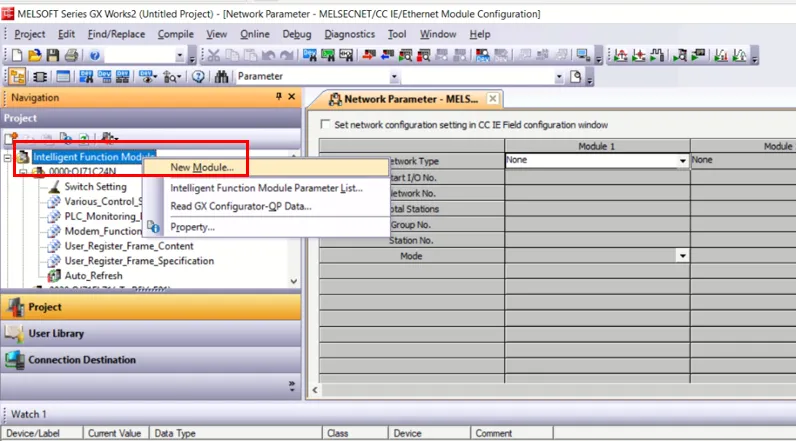Open the empty combo box beside Parameter
The image size is (796, 441).
[x=558, y=77]
